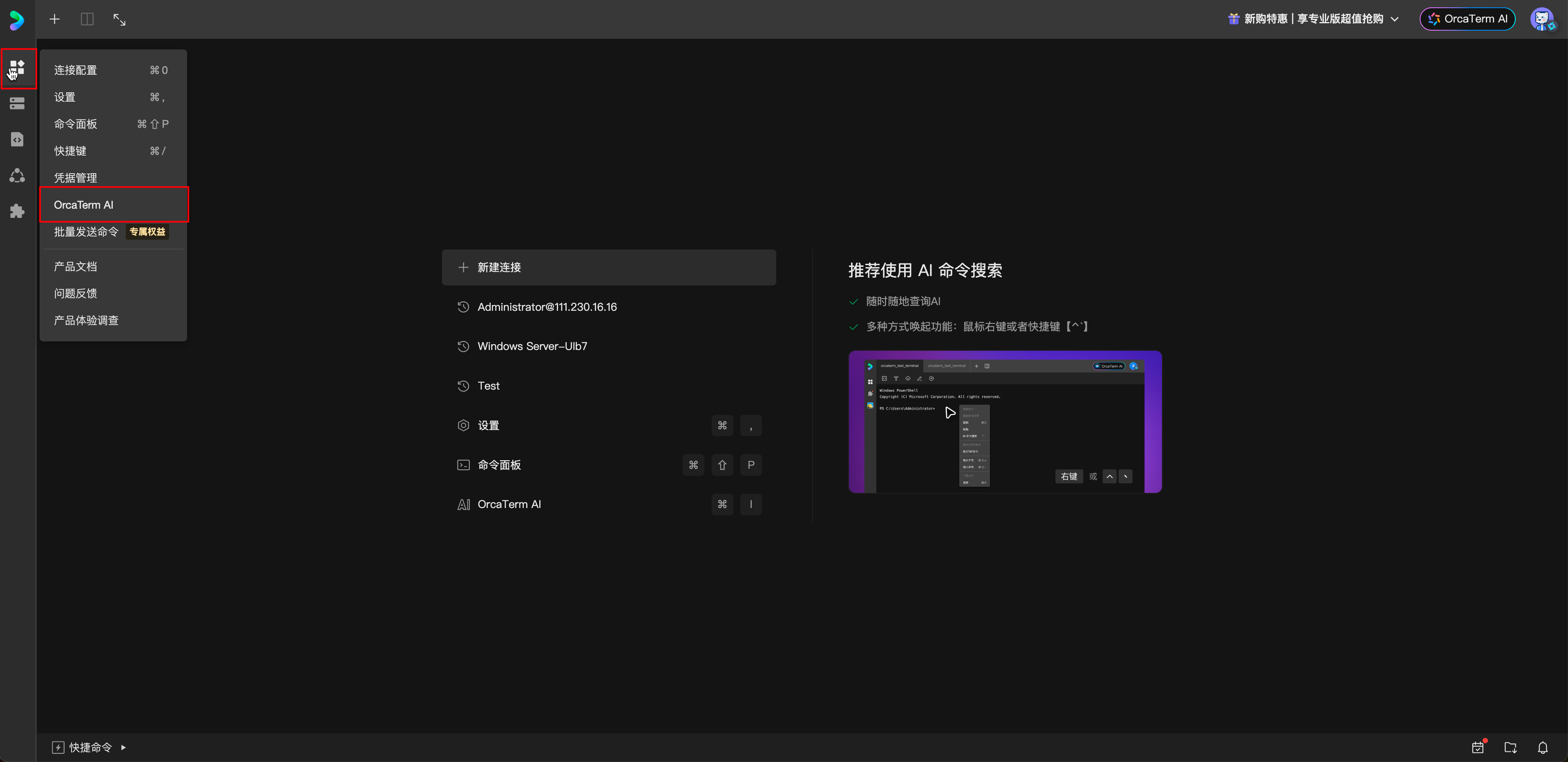Open the file transfer folder icon
This screenshot has width=1568, height=762.
click(x=1510, y=747)
